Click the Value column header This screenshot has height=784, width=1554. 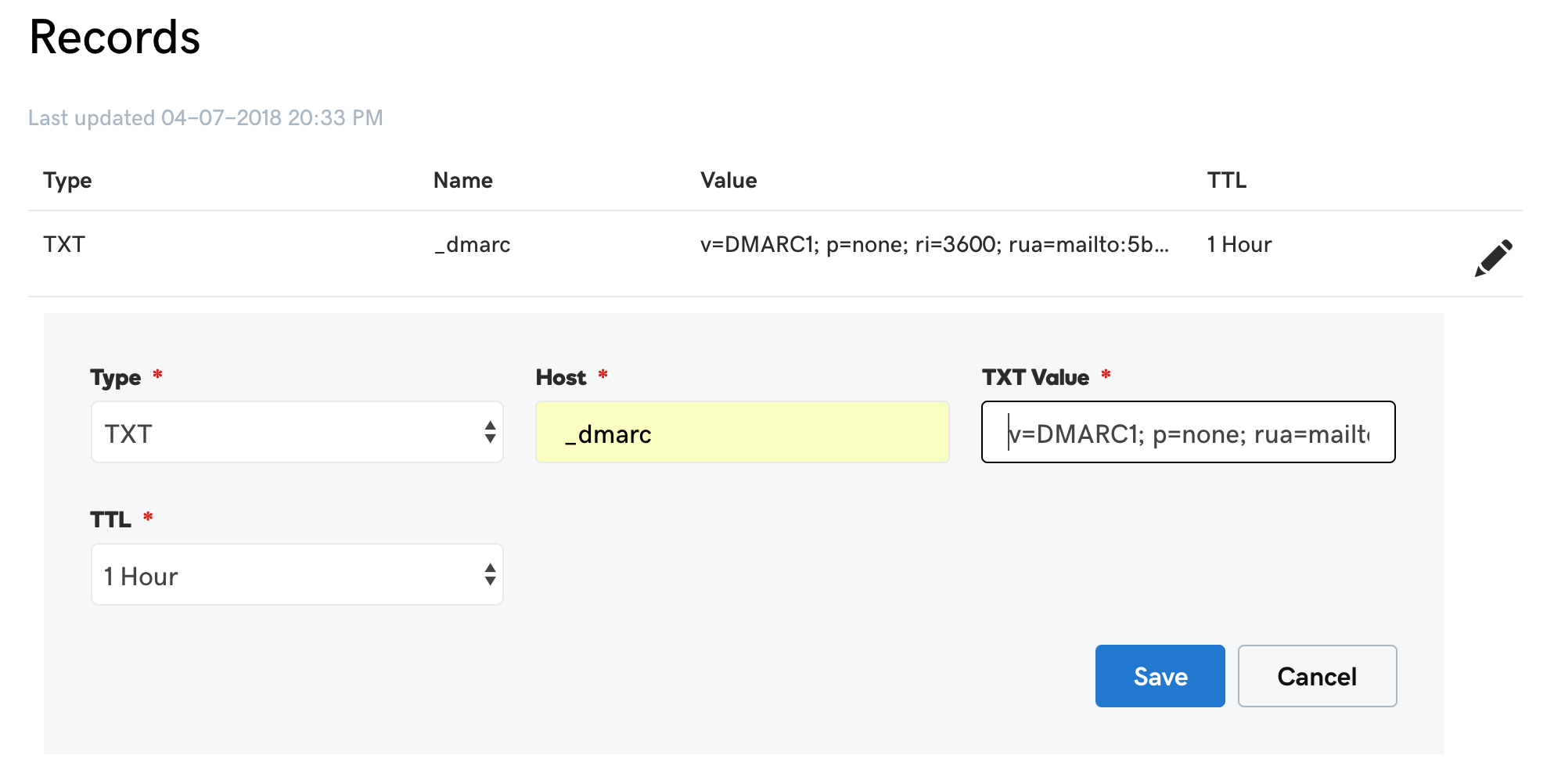click(x=728, y=180)
